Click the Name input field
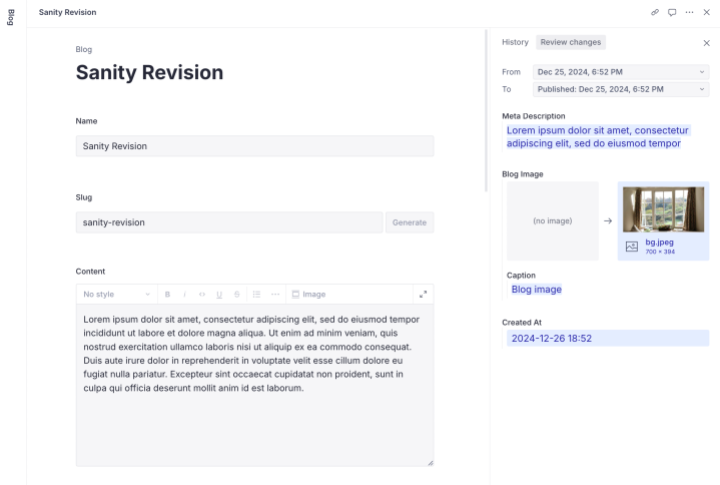The height and width of the screenshot is (485, 720). coord(254,146)
